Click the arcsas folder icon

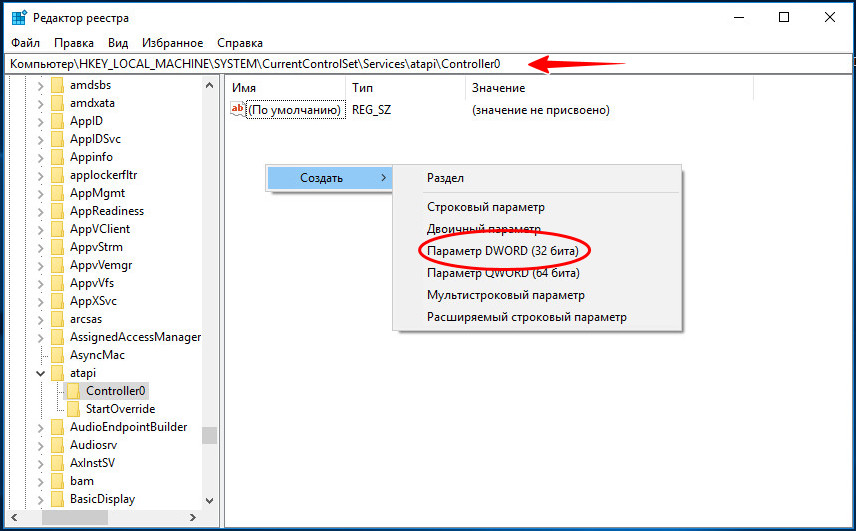pyautogui.click(x=57, y=319)
